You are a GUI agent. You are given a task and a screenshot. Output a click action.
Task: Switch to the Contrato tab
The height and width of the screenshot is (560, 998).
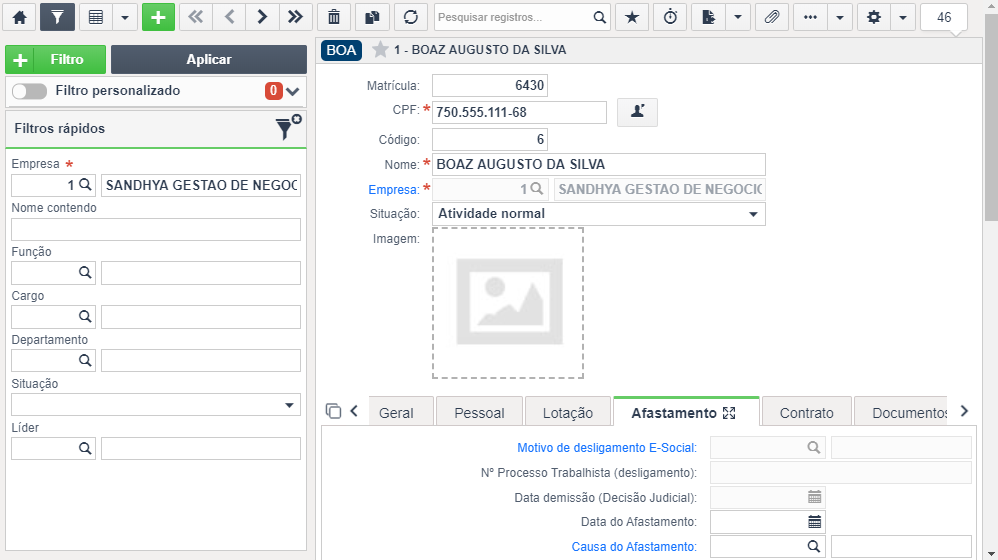click(806, 413)
